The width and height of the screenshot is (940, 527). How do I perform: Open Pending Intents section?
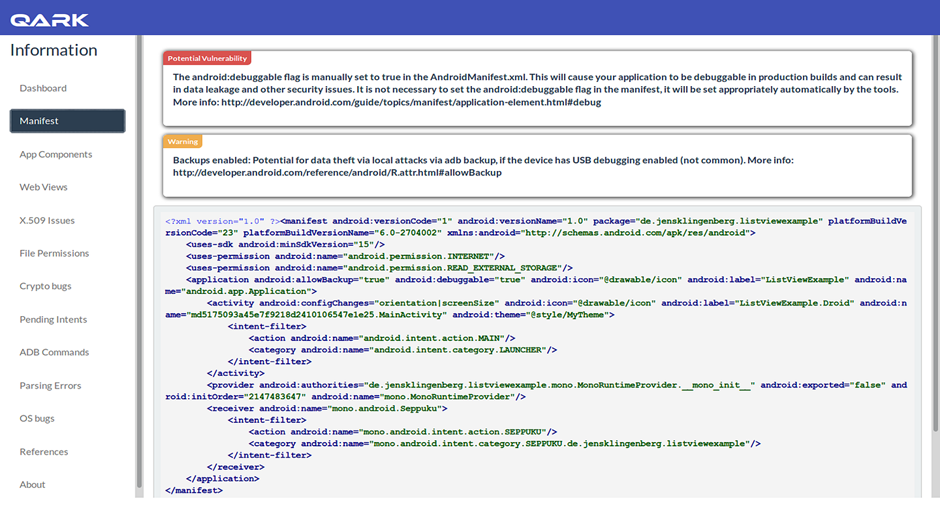(x=53, y=319)
